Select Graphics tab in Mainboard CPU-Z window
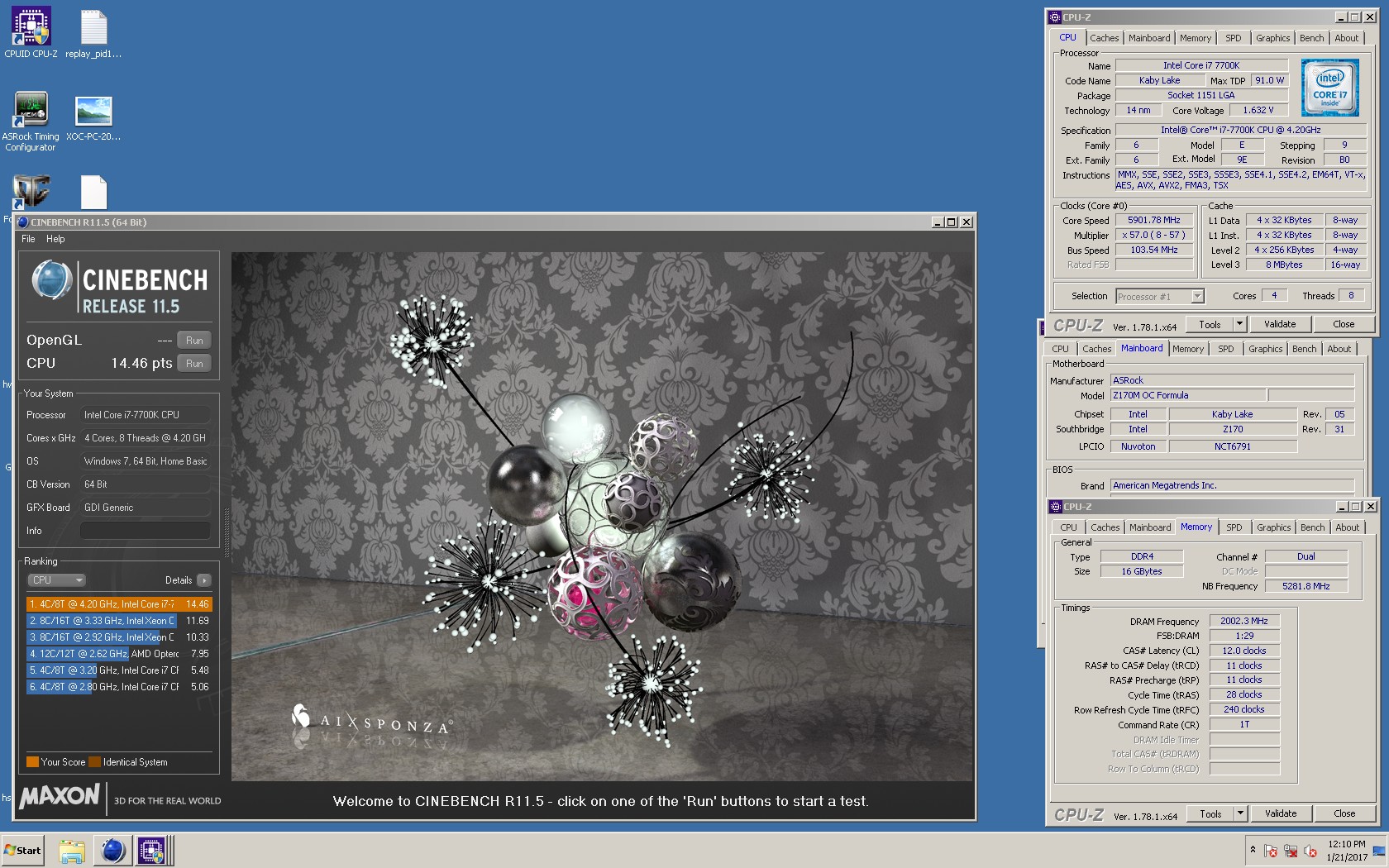The image size is (1389, 868). click(1265, 349)
